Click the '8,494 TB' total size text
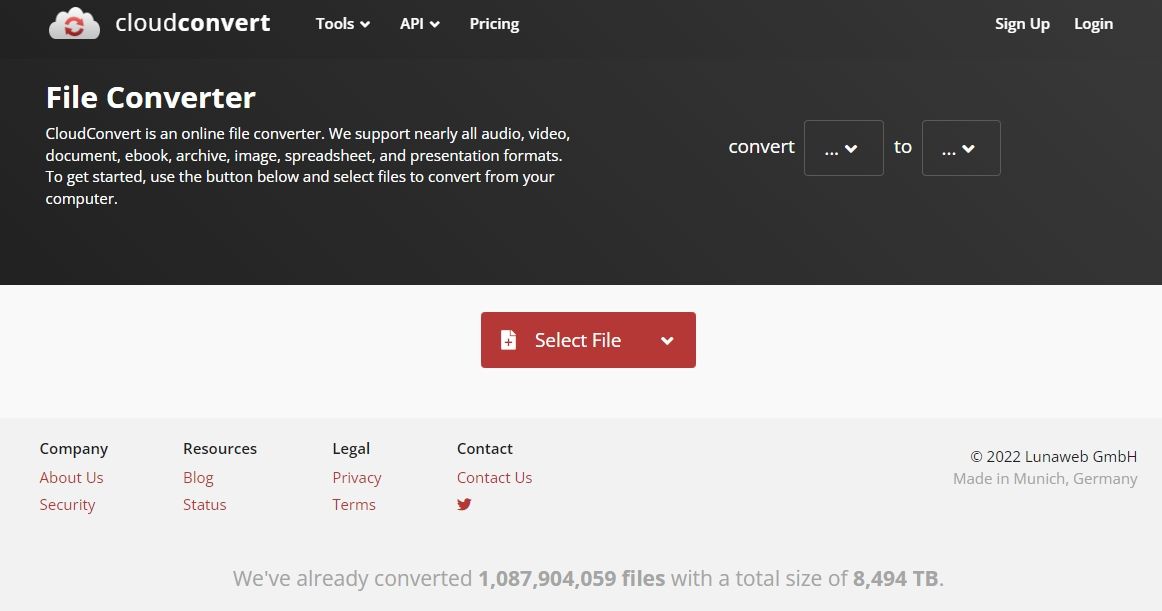Image resolution: width=1162 pixels, height=611 pixels. tap(895, 578)
